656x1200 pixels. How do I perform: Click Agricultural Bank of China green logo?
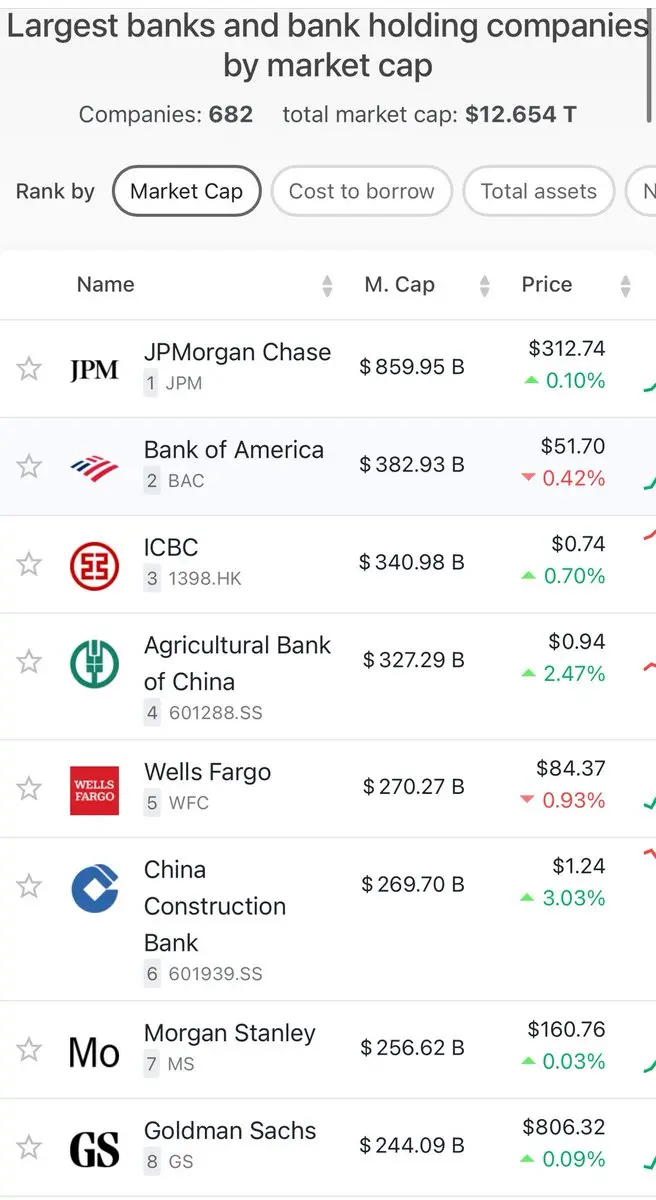coord(94,663)
